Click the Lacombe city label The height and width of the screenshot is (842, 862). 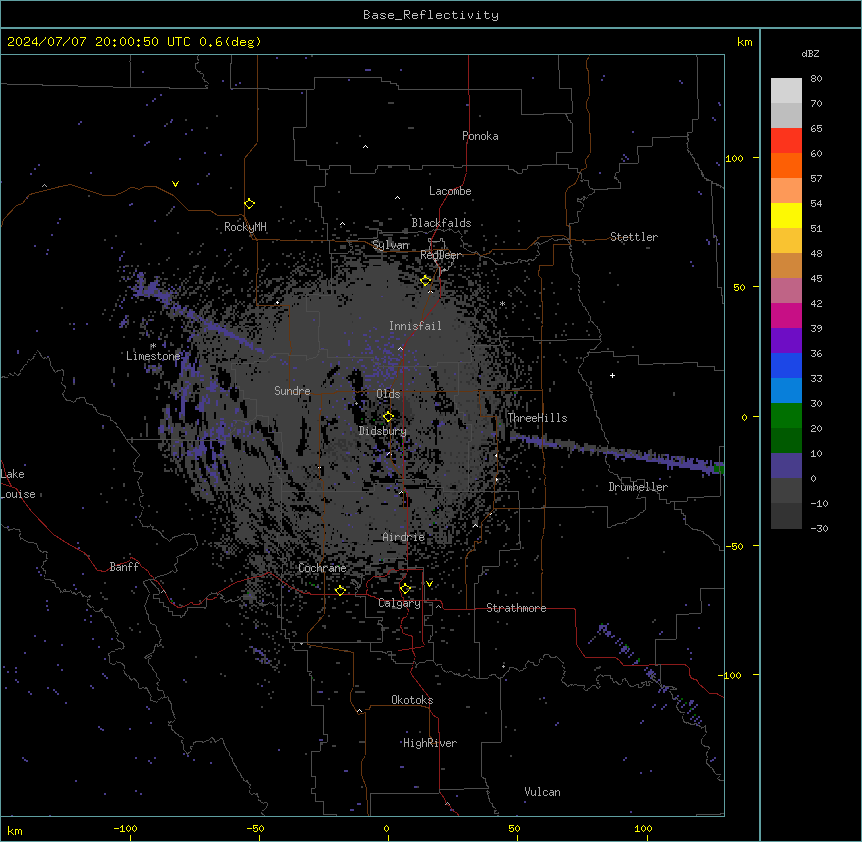[450, 191]
